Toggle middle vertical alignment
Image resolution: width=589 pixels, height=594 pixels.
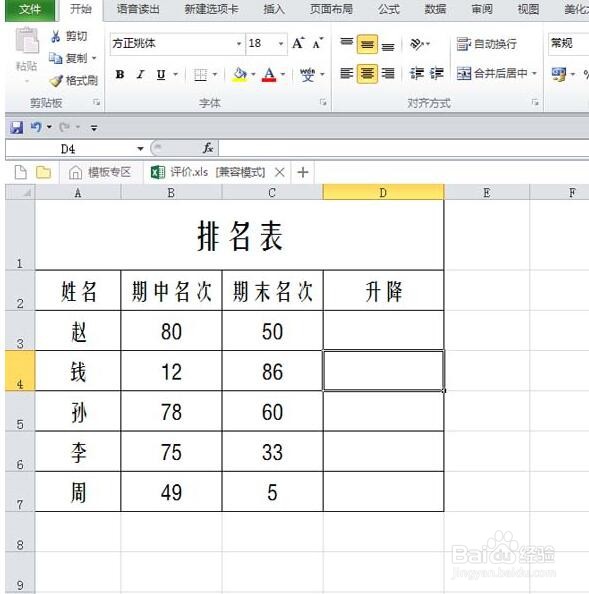pyautogui.click(x=367, y=44)
